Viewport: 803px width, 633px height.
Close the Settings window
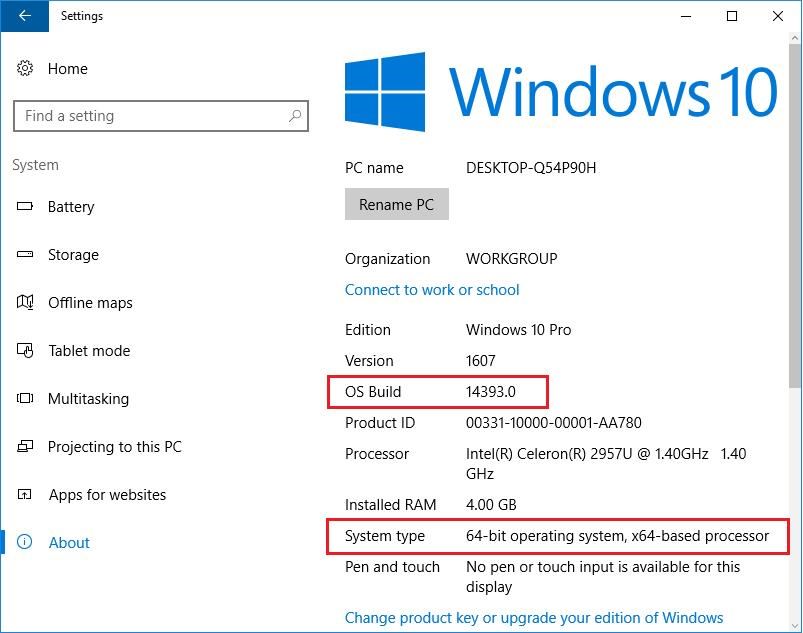pyautogui.click(x=778, y=16)
